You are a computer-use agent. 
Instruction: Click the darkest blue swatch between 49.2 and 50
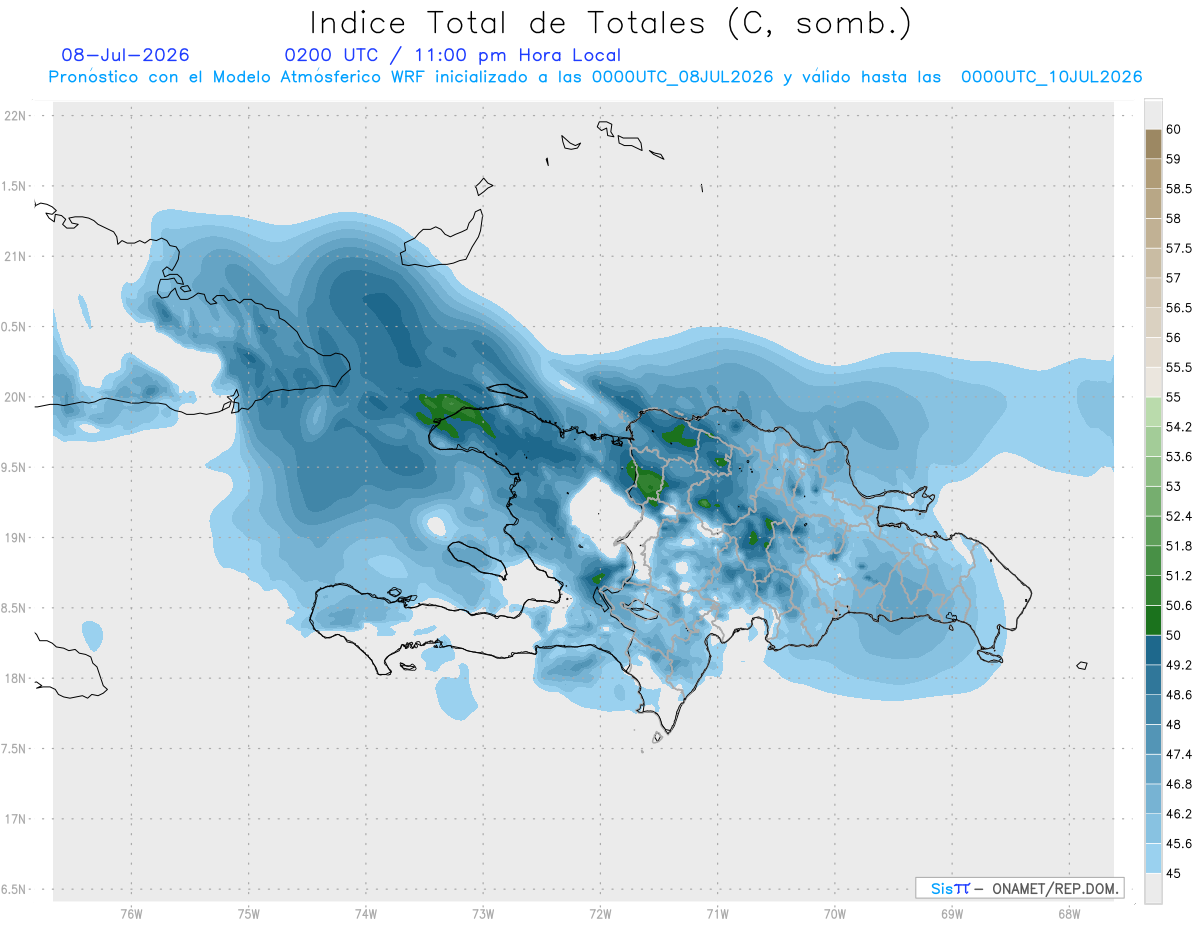[1153, 650]
